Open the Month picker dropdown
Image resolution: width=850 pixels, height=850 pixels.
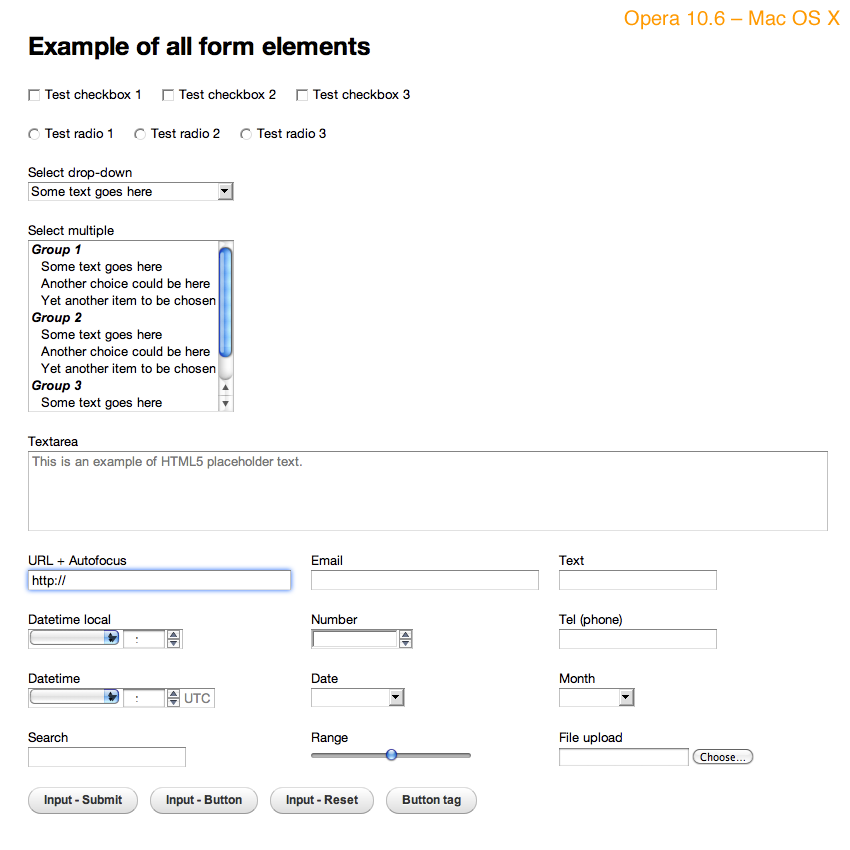coord(625,697)
